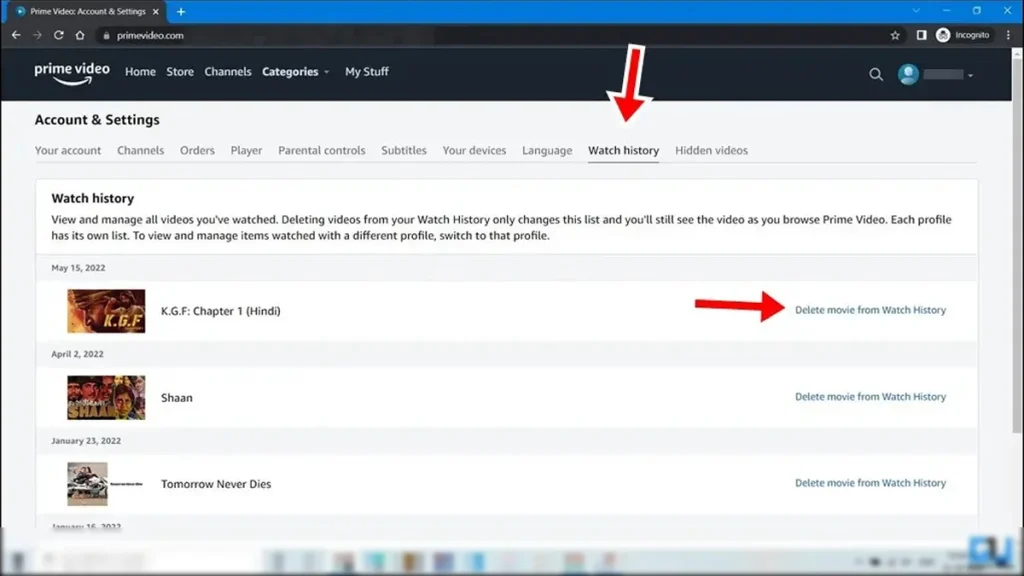The height and width of the screenshot is (576, 1024).
Task: Select the Prime Video logo
Action: 71,74
